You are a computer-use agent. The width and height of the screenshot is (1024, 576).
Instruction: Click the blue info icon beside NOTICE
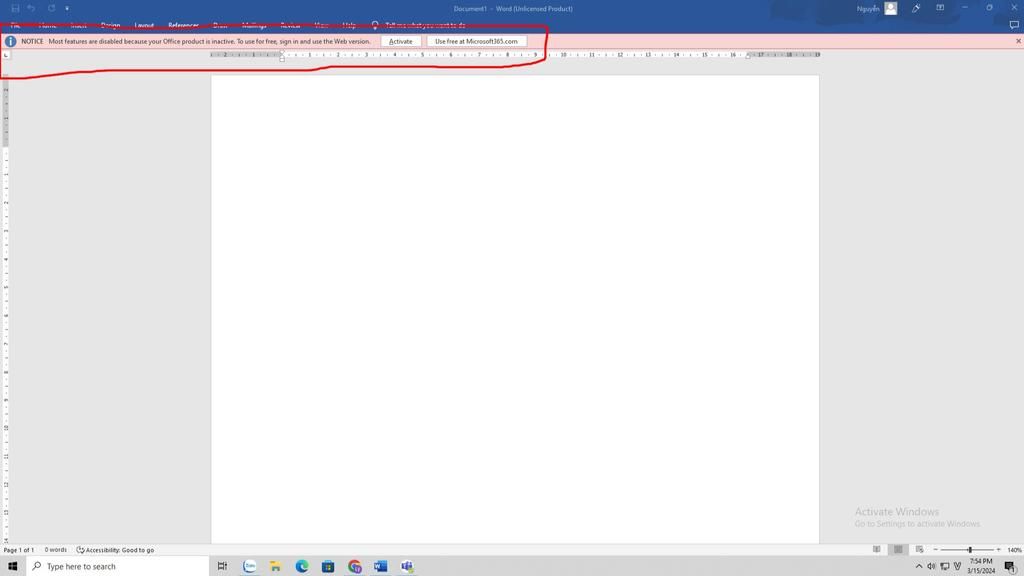tap(10, 41)
